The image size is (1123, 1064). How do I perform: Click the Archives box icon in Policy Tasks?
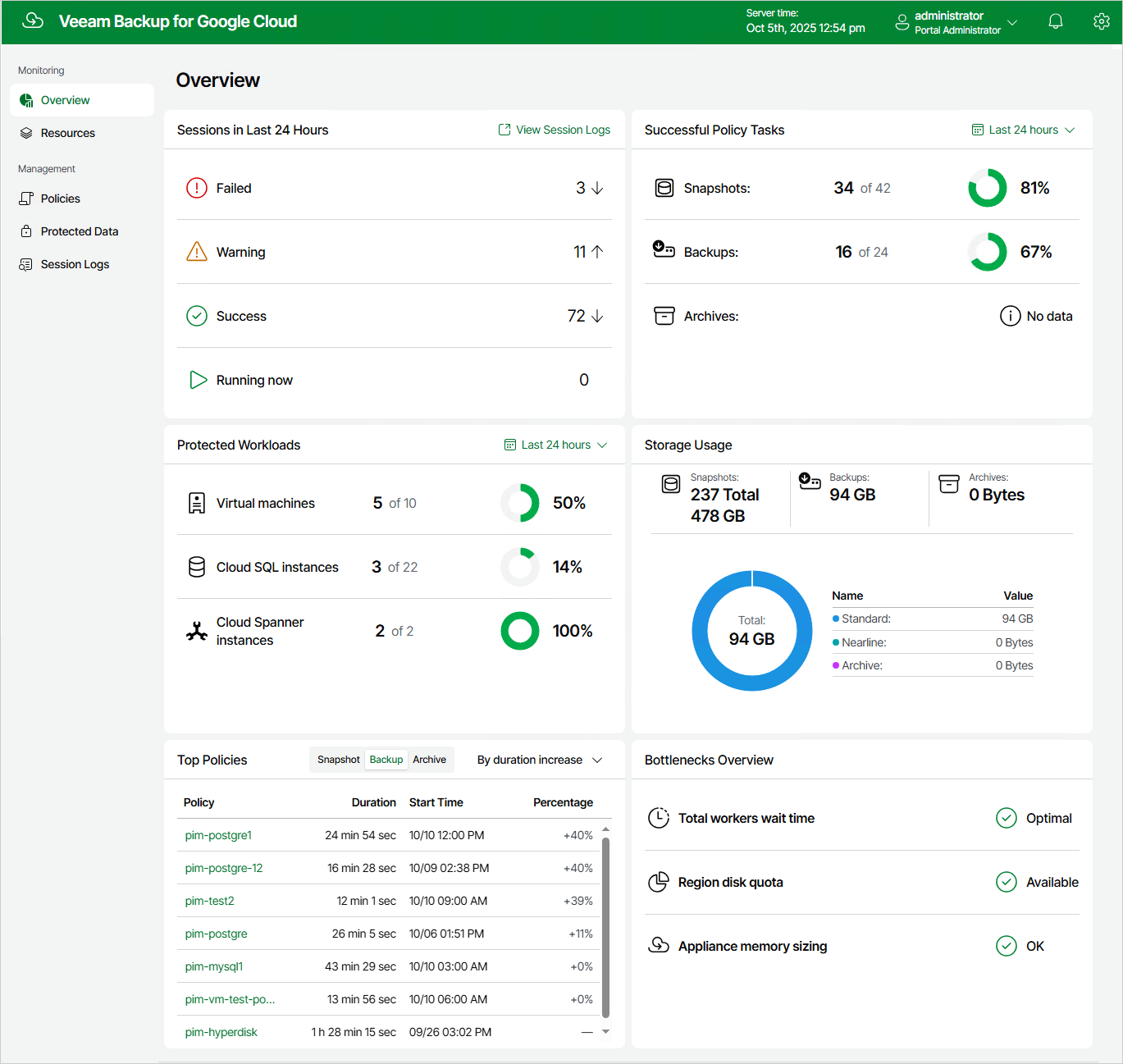click(664, 316)
